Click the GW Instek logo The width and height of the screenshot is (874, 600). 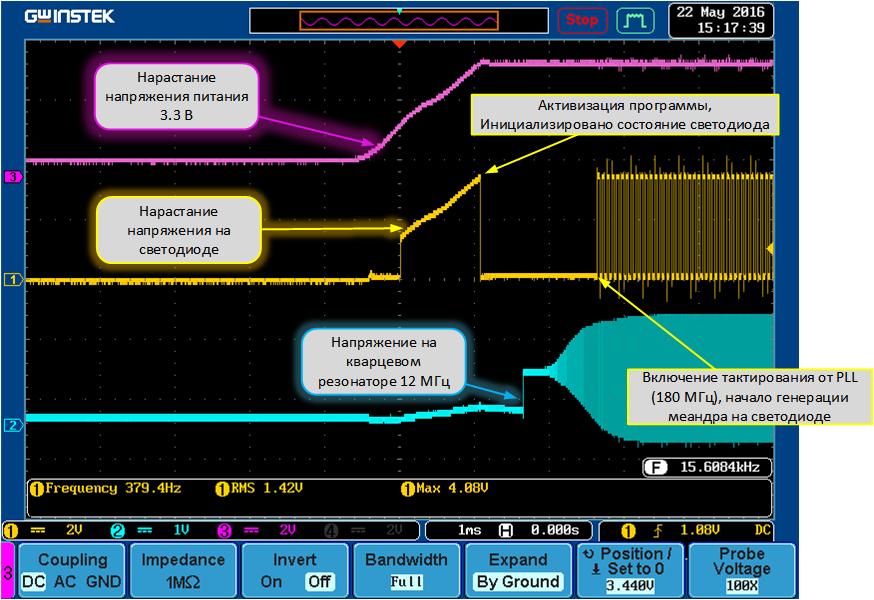69,17
